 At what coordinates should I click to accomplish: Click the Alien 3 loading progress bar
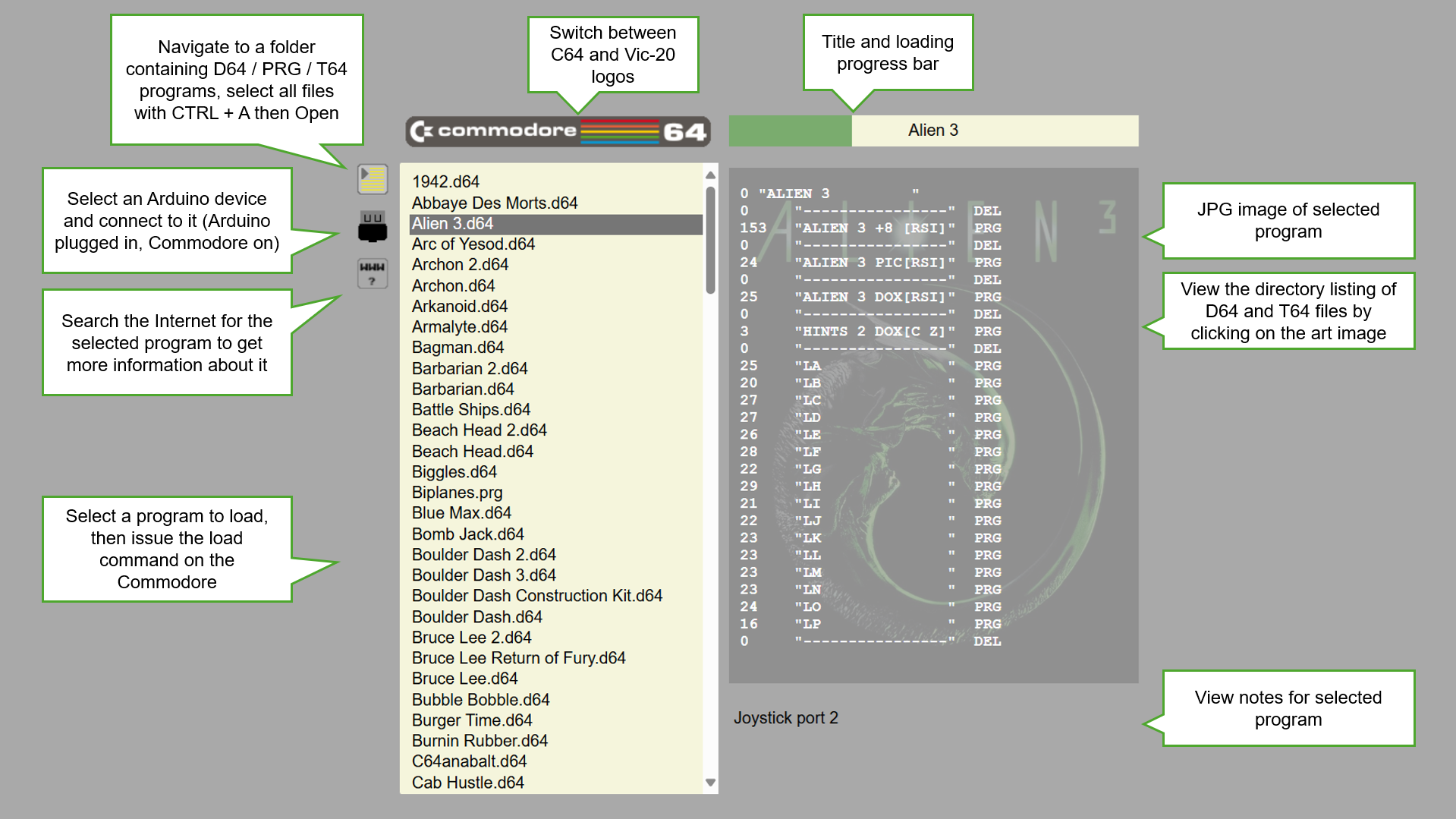[x=933, y=131]
